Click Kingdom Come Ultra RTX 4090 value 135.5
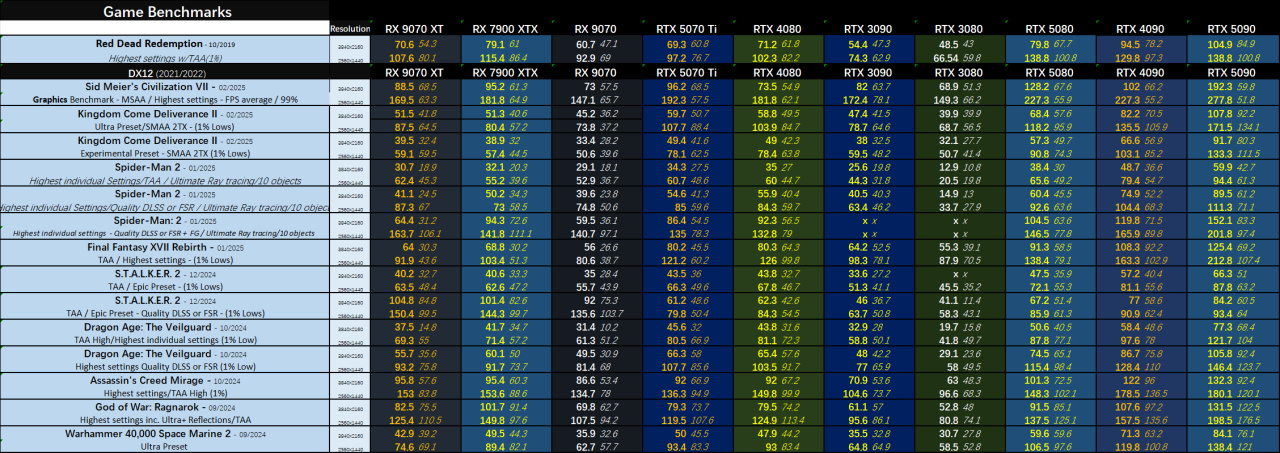Image resolution: width=1280 pixels, height=453 pixels. point(1129,128)
